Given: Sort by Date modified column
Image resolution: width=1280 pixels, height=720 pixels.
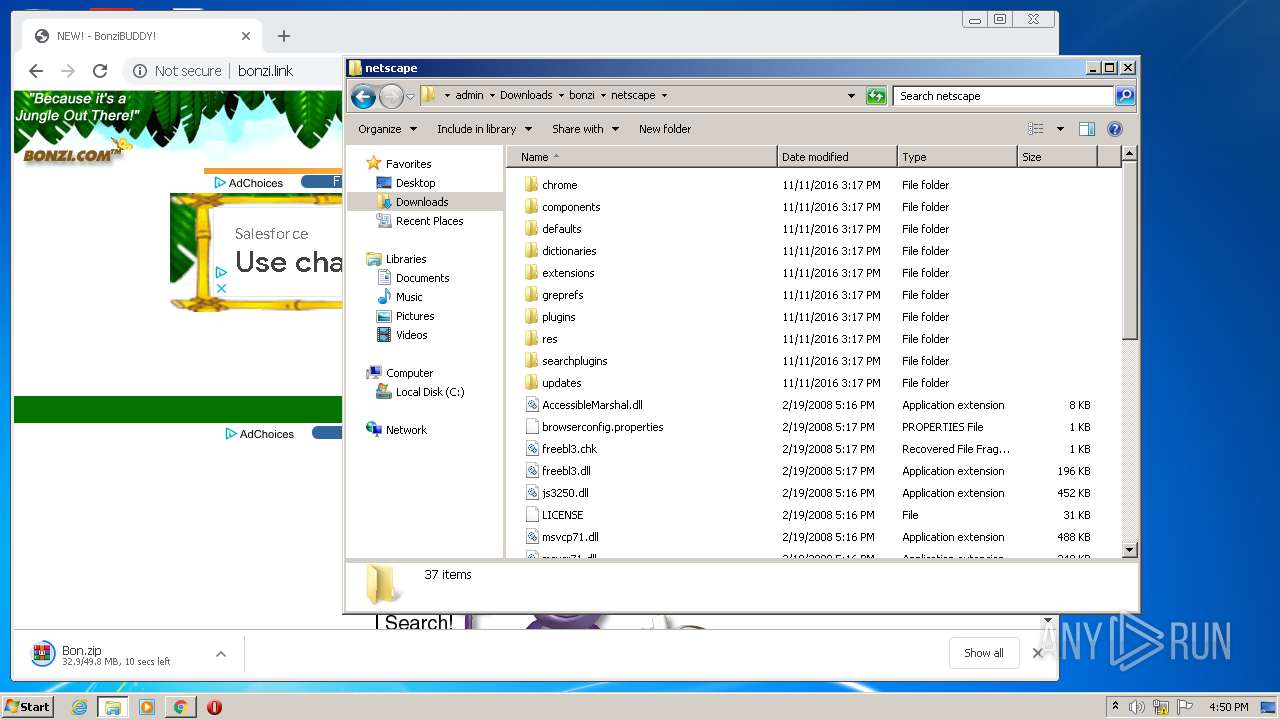Looking at the screenshot, I should tap(837, 157).
